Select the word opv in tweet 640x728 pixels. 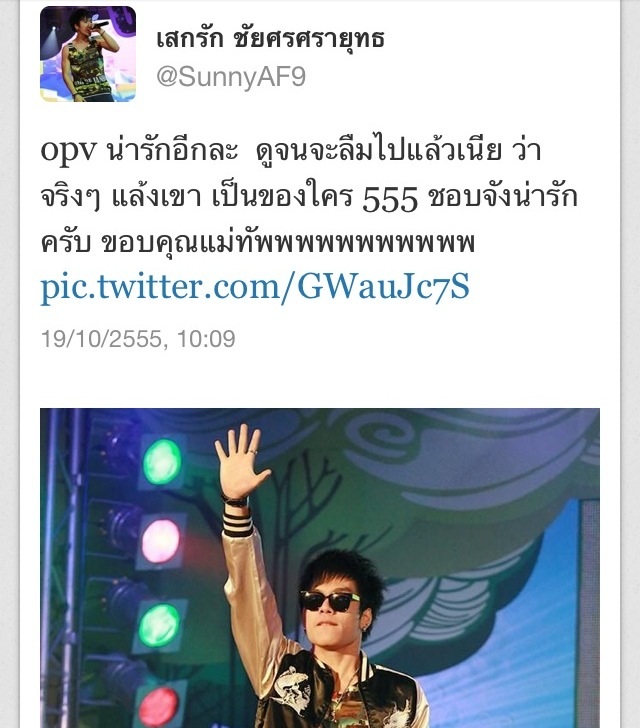pos(69,151)
